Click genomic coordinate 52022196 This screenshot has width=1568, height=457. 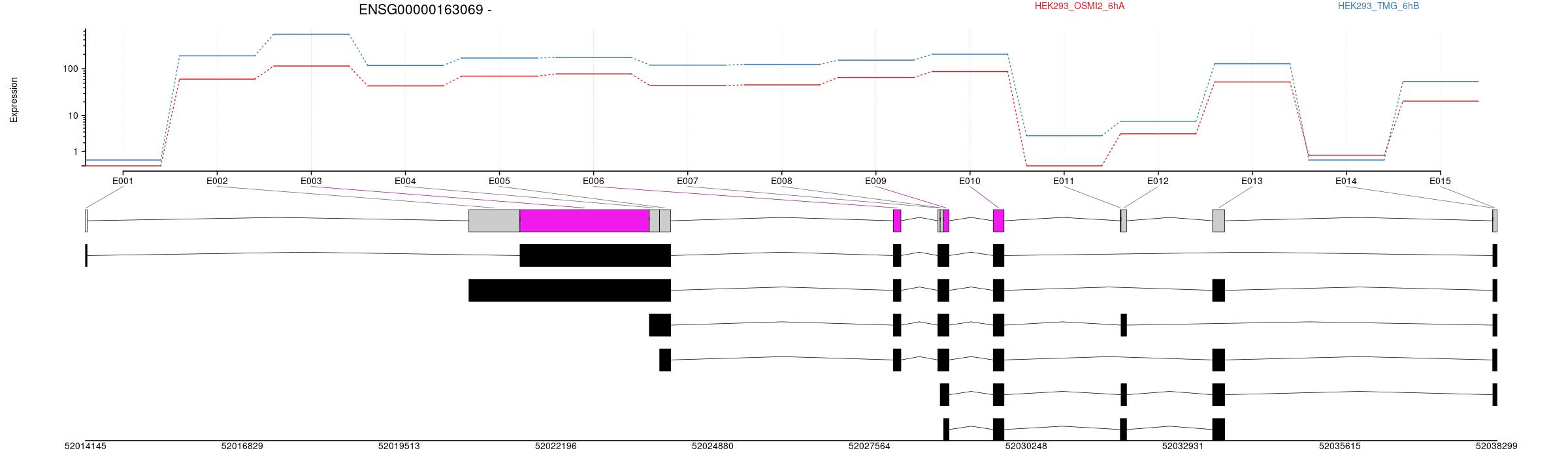(x=556, y=447)
